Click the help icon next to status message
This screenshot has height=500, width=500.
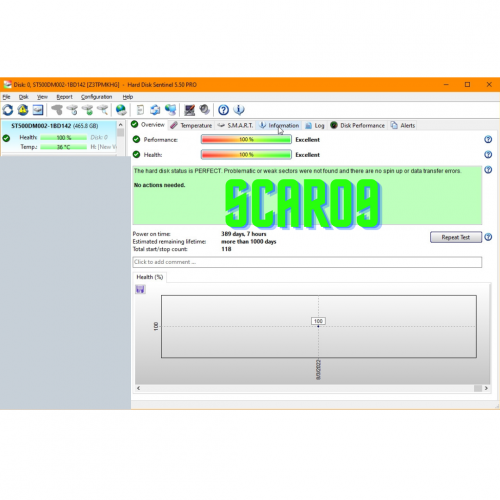pos(488,170)
